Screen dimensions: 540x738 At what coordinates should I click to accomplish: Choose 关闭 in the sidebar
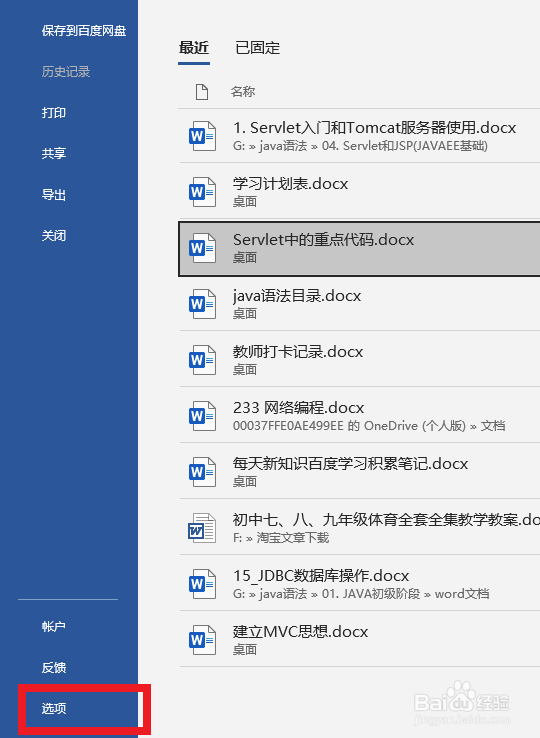[x=54, y=235]
